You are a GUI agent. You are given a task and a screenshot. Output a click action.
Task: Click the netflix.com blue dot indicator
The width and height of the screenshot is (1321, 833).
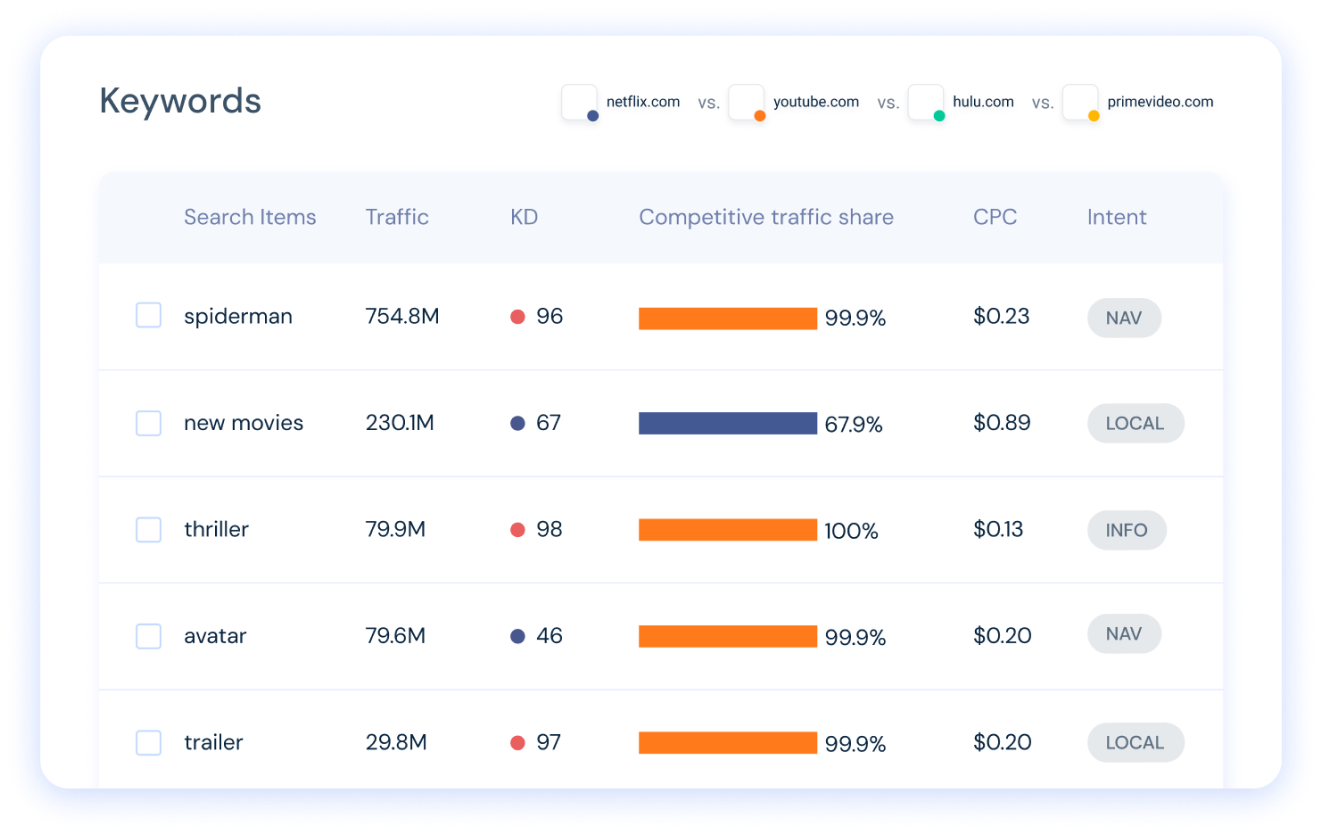point(592,116)
